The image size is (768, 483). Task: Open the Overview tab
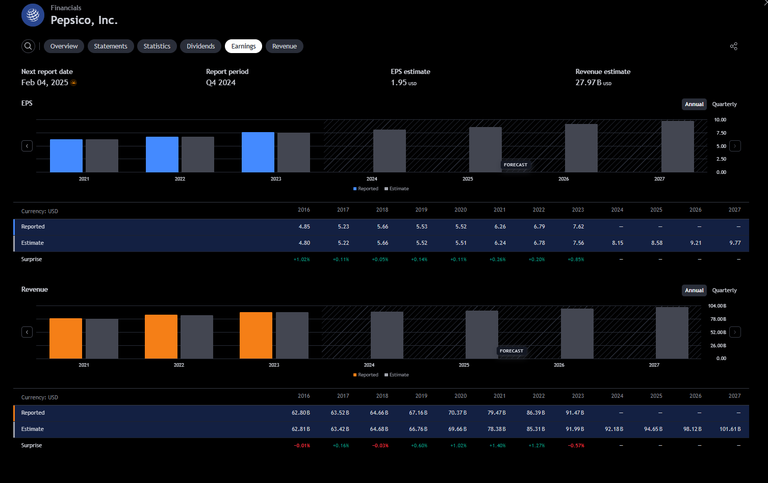click(x=64, y=46)
